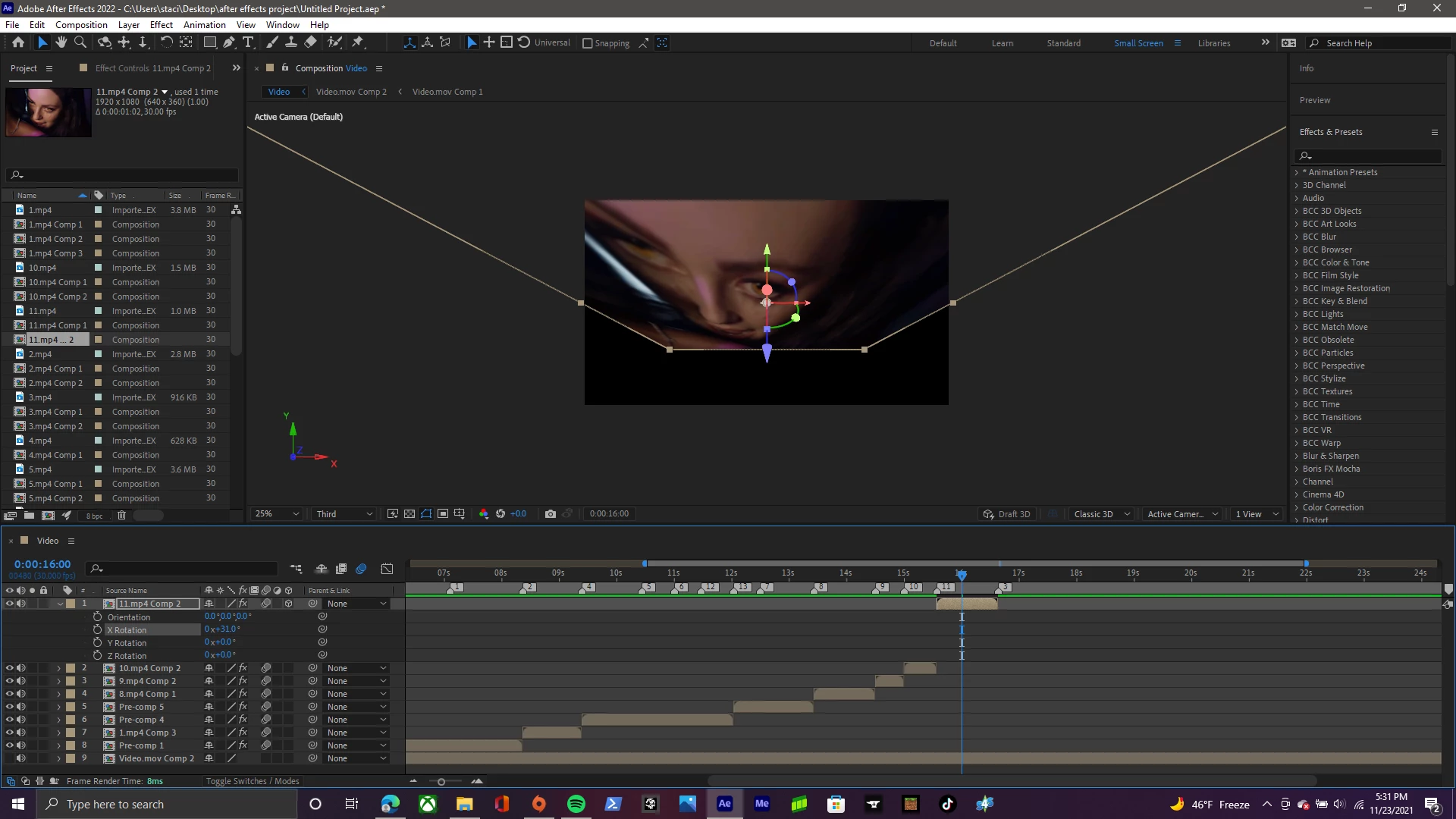Viewport: 1456px width, 819px height.
Task: Select the Puppet Pin tool
Action: point(358,42)
